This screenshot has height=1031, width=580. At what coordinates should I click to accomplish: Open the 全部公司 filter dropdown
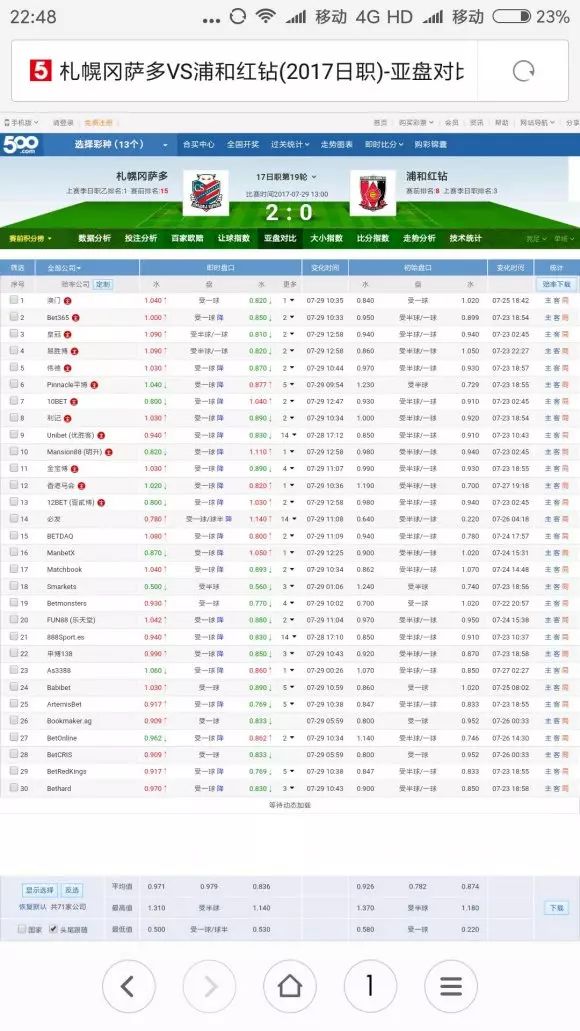point(64,268)
